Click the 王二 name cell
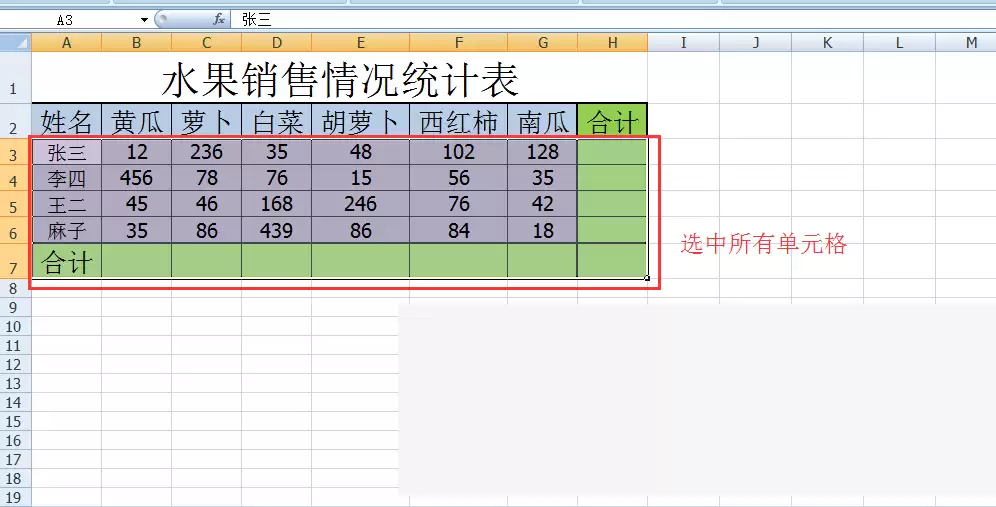 coord(67,204)
